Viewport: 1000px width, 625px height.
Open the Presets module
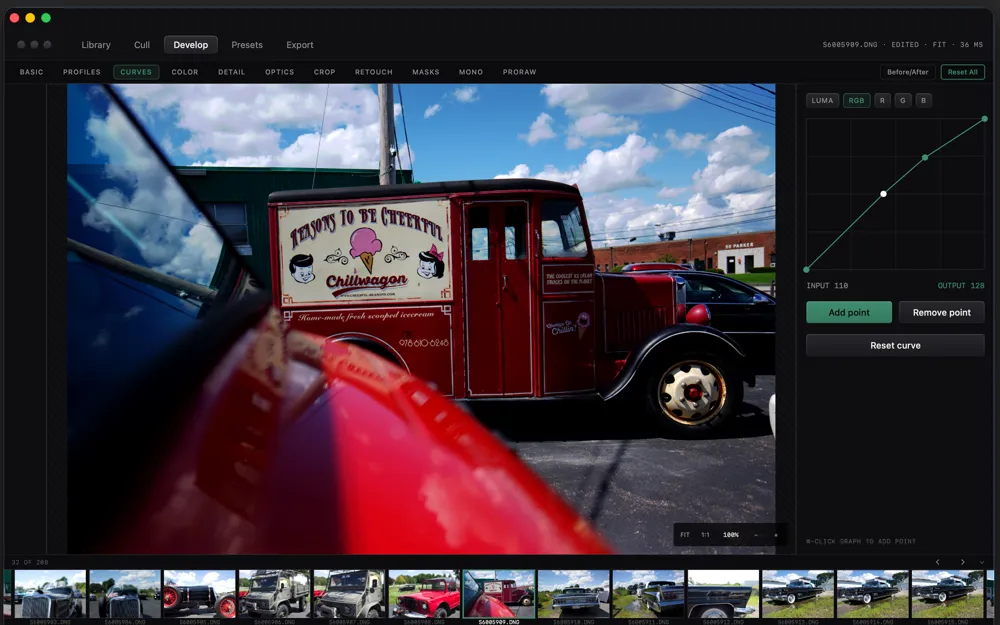click(247, 45)
